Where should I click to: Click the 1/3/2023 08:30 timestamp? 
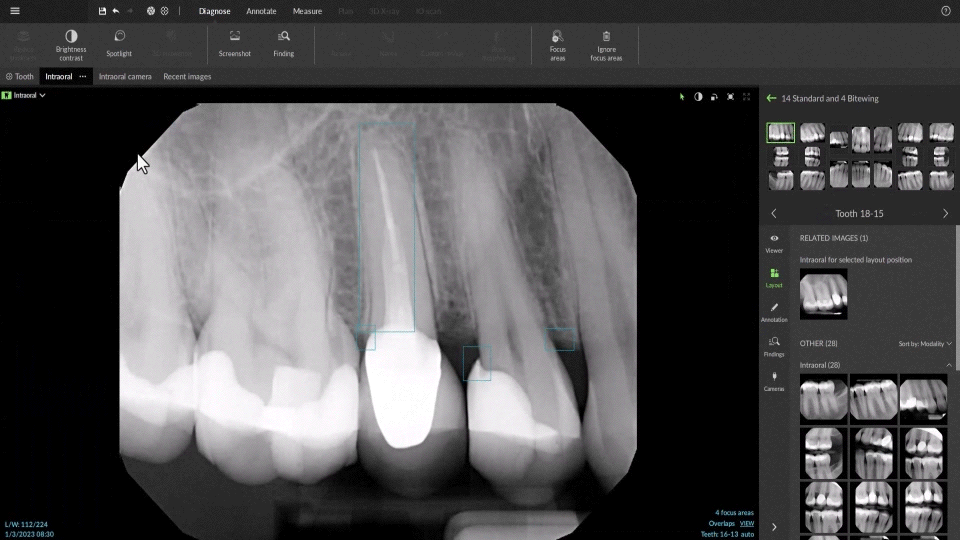pyautogui.click(x=29, y=534)
